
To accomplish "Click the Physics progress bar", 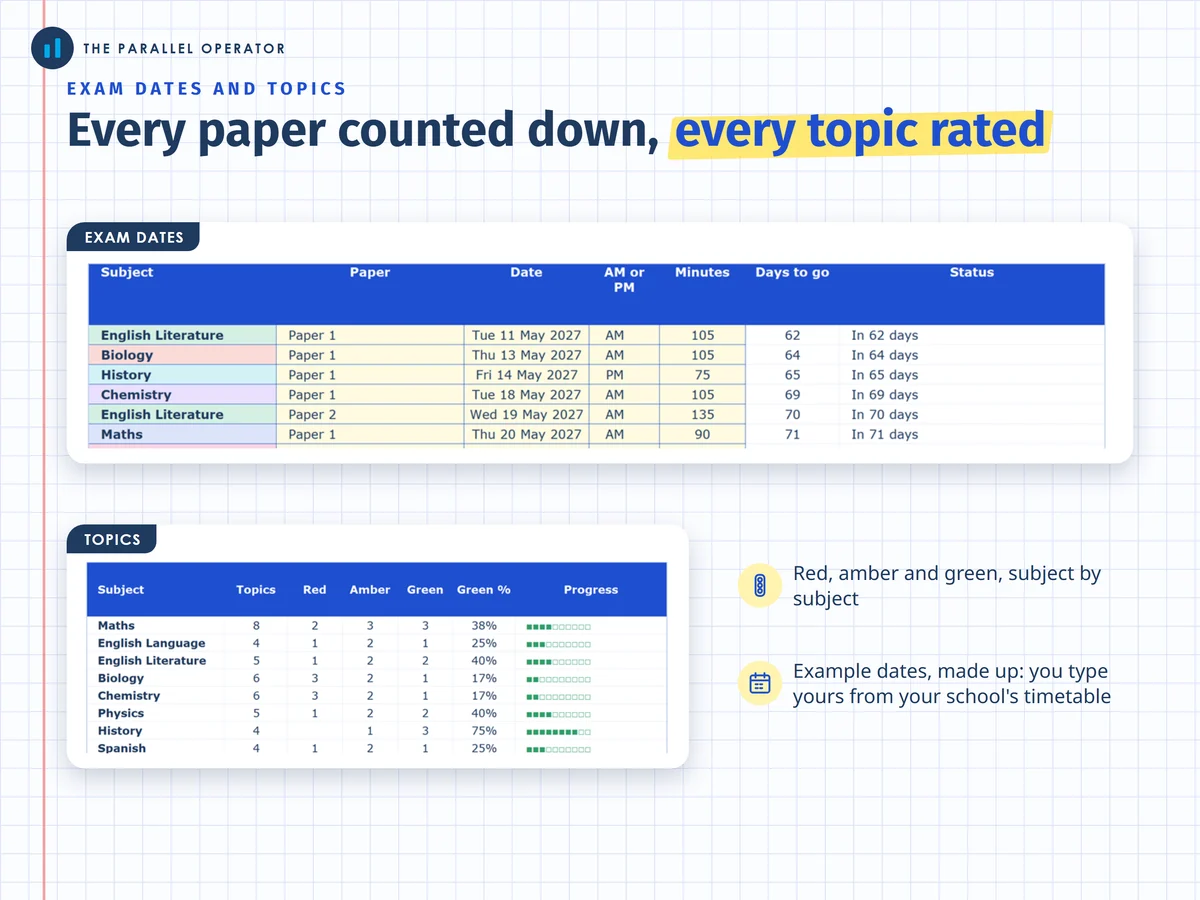I will pos(559,714).
